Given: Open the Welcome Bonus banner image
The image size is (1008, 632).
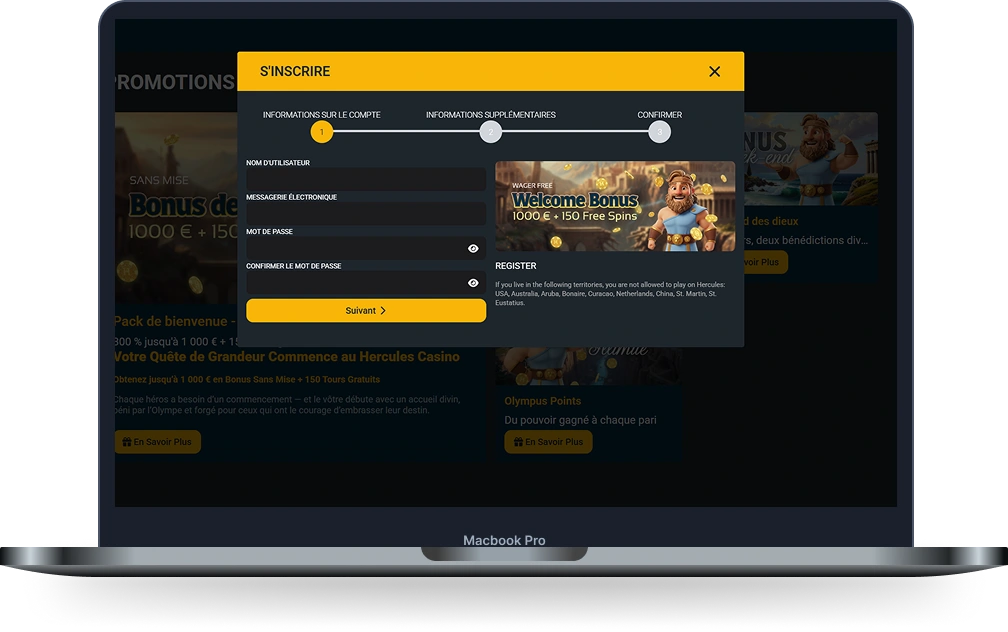Looking at the screenshot, I should [x=615, y=206].
